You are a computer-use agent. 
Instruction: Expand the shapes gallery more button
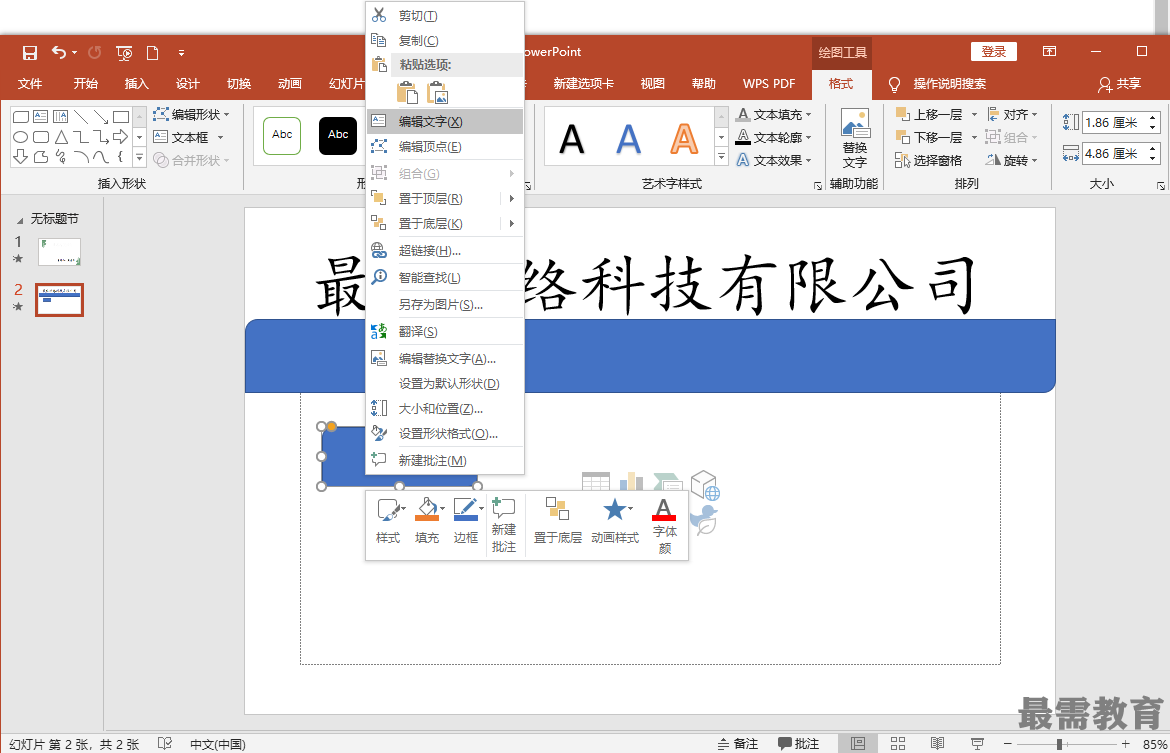[140, 157]
